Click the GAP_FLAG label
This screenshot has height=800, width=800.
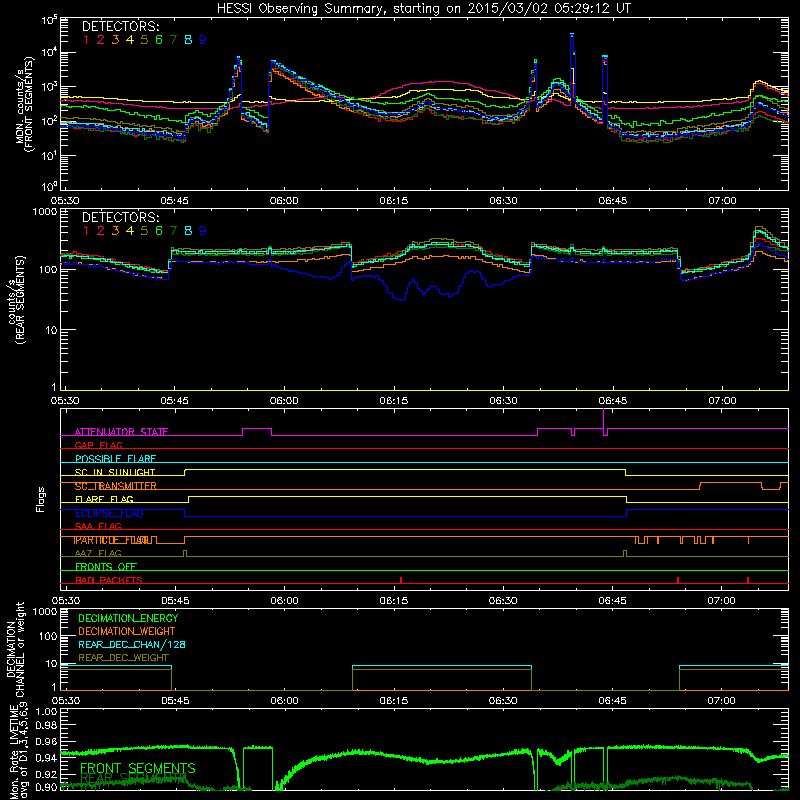coord(98,445)
